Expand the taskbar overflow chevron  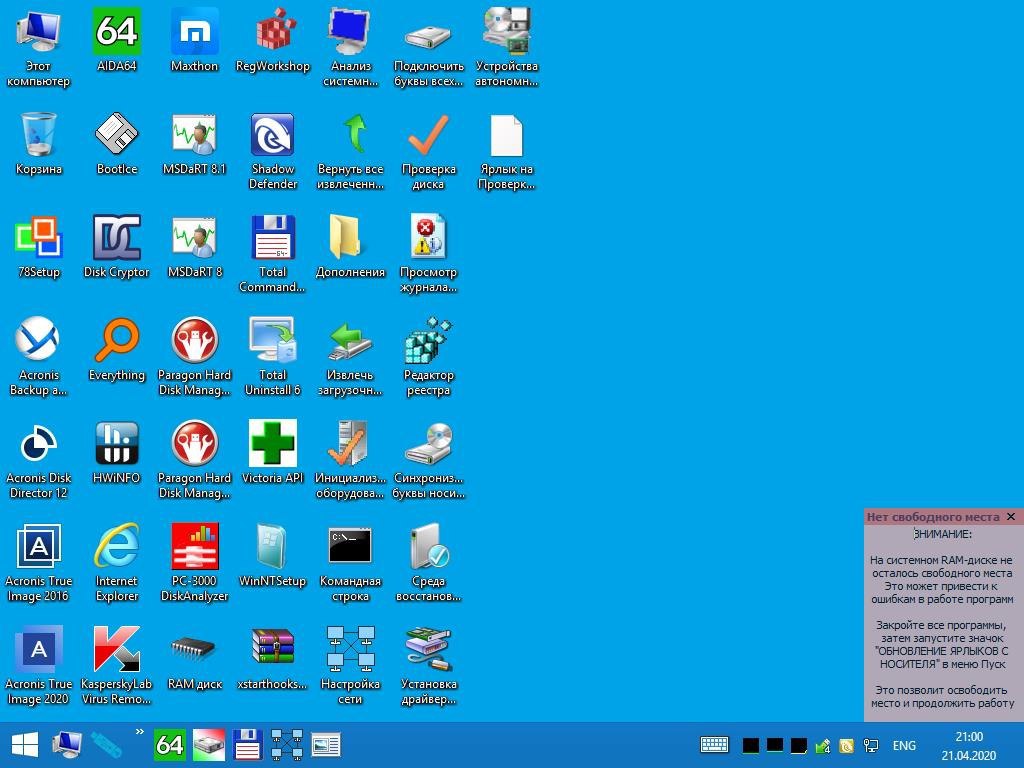(139, 731)
